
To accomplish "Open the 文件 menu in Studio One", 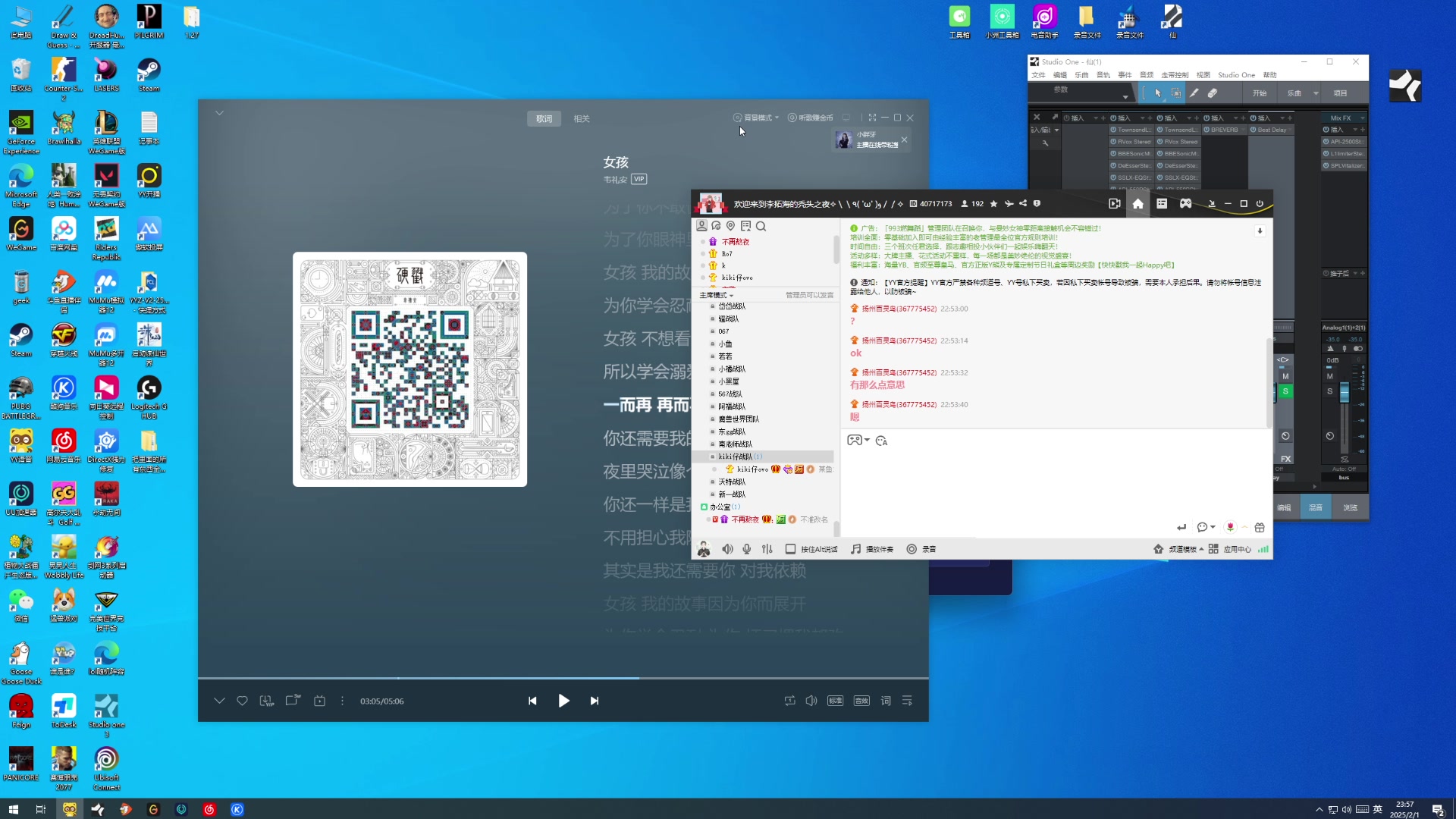I will click(x=1038, y=75).
